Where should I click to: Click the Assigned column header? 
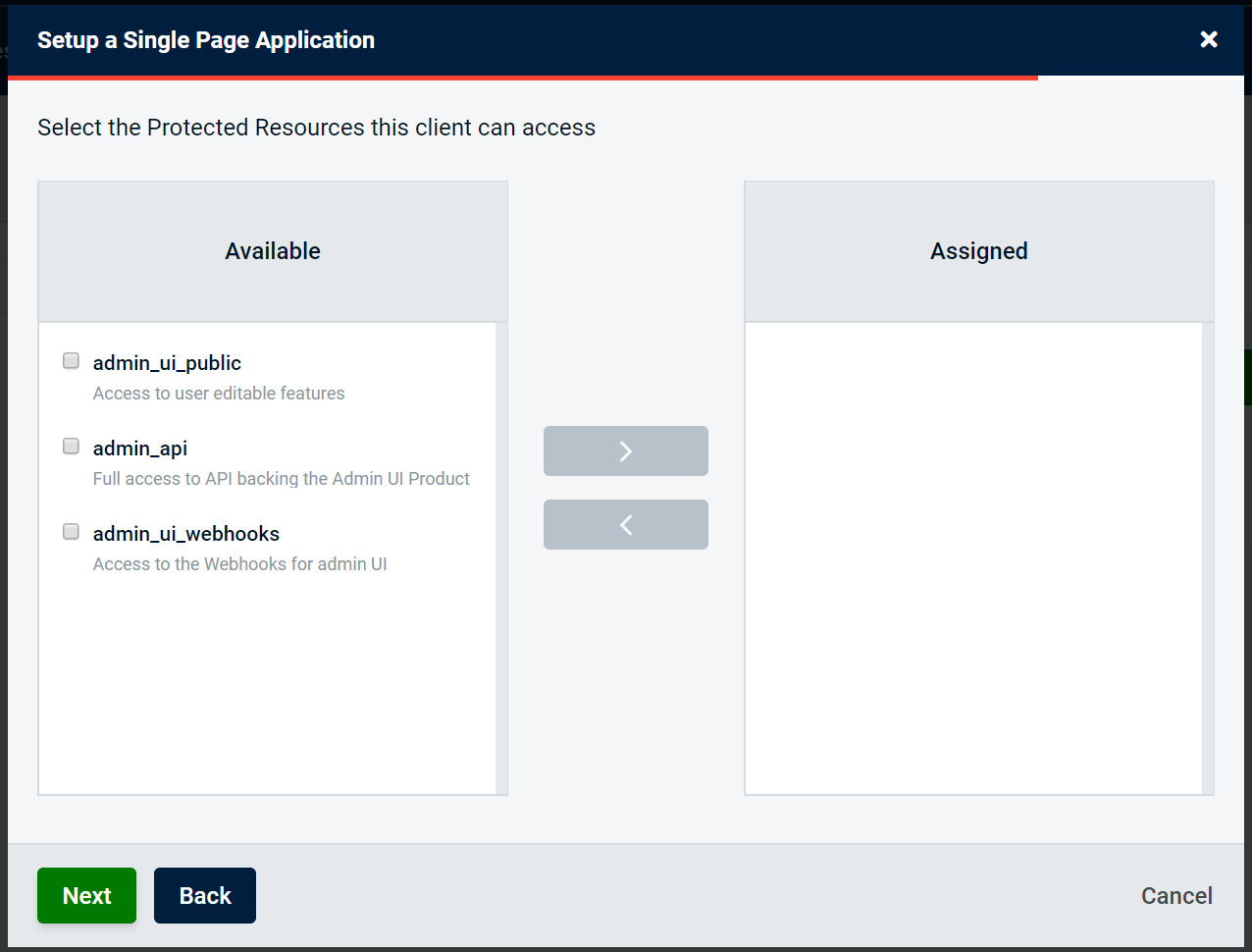click(x=978, y=251)
